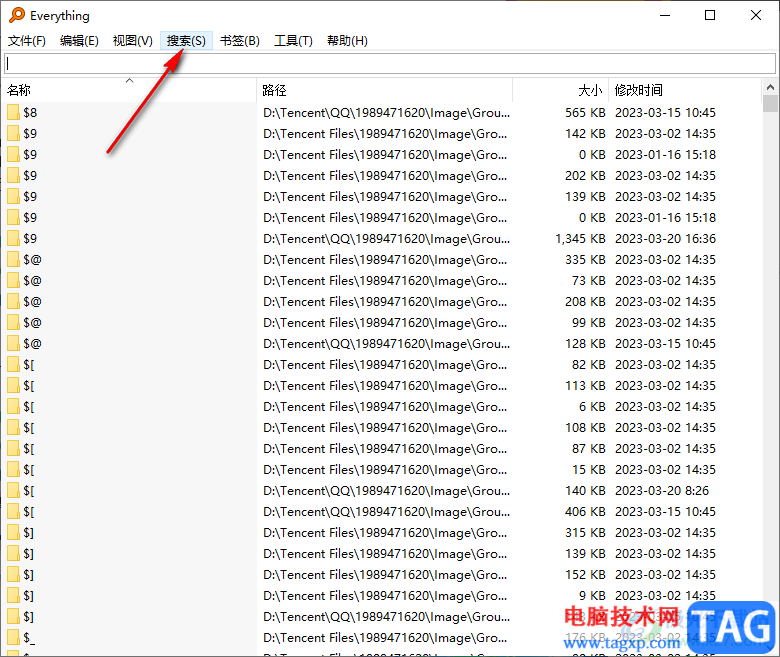Select the folder icon of the $_ row
The width and height of the screenshot is (780, 657).
click(13, 638)
